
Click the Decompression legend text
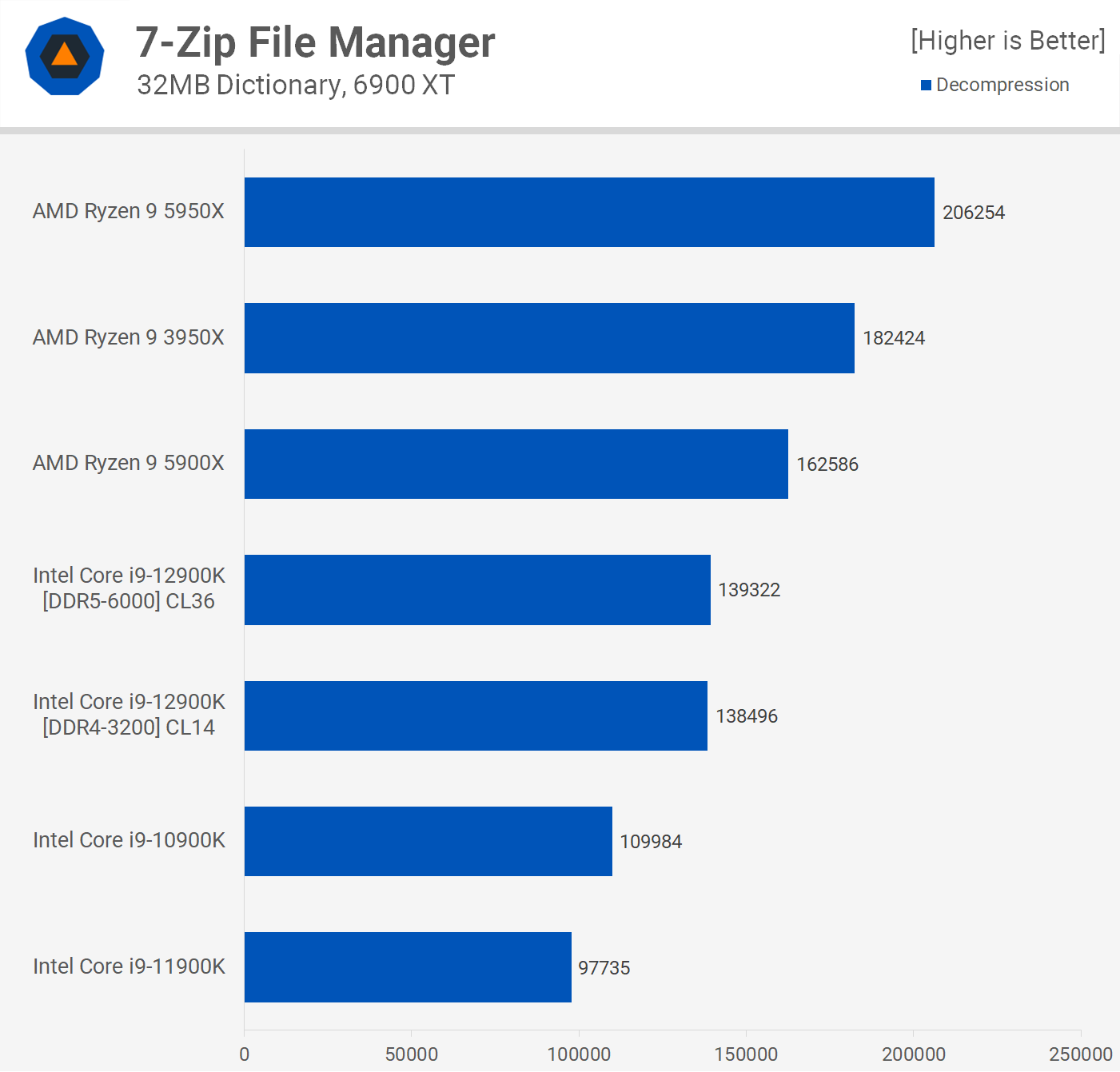[1002, 85]
